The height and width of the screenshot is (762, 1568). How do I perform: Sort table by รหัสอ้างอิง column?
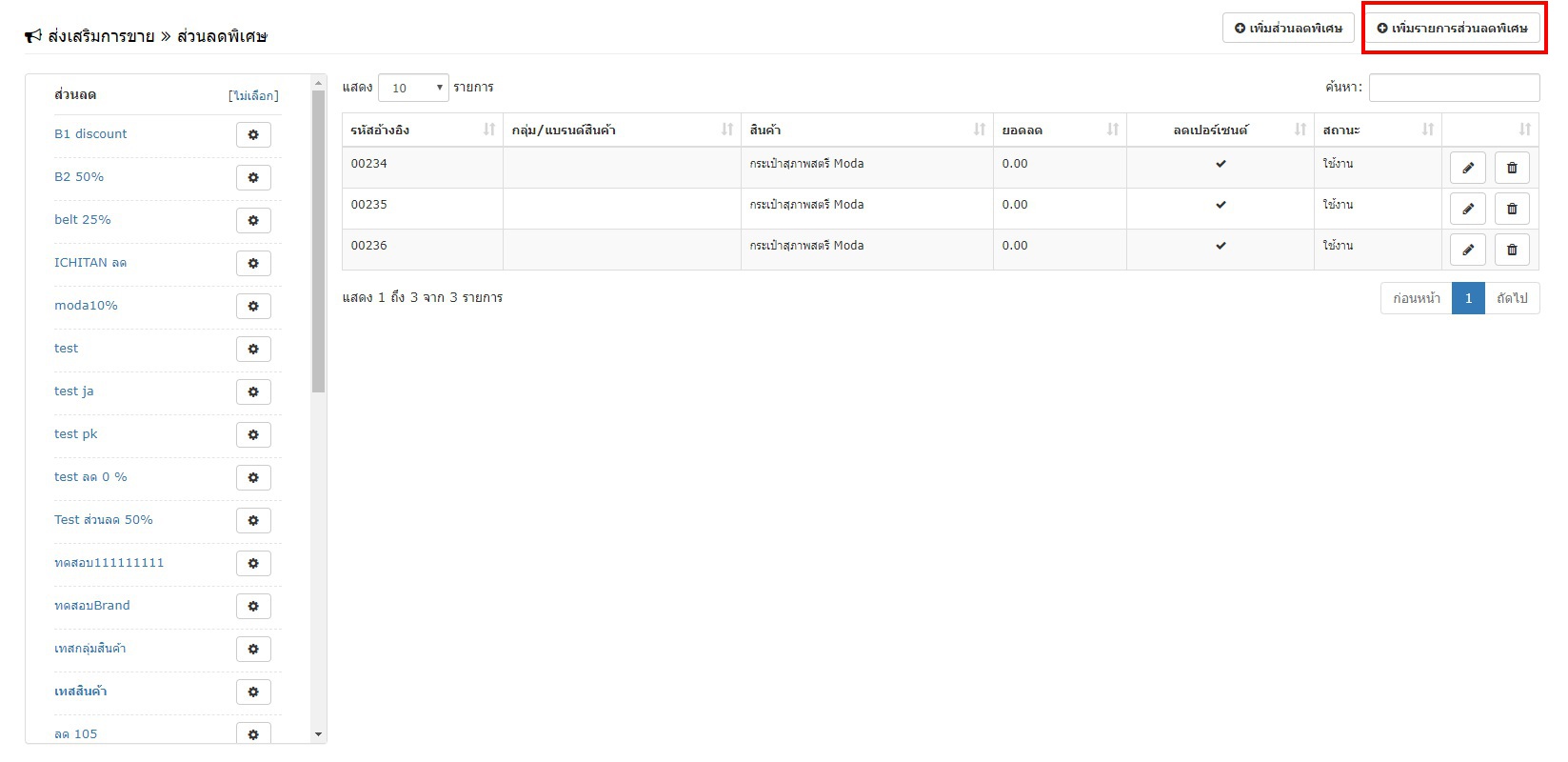(423, 130)
